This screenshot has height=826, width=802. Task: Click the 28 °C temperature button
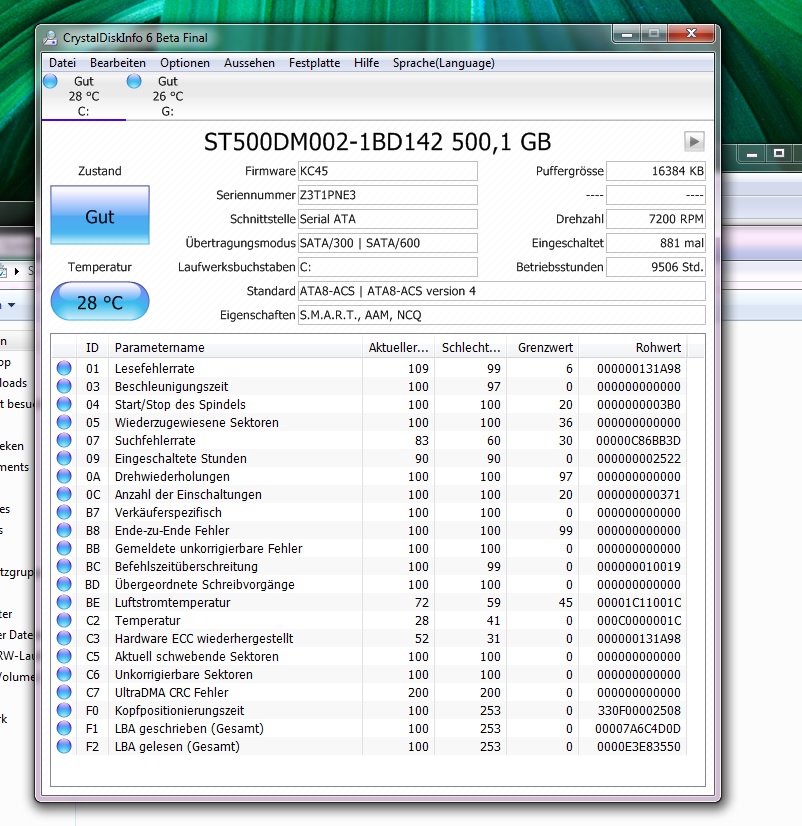point(100,301)
